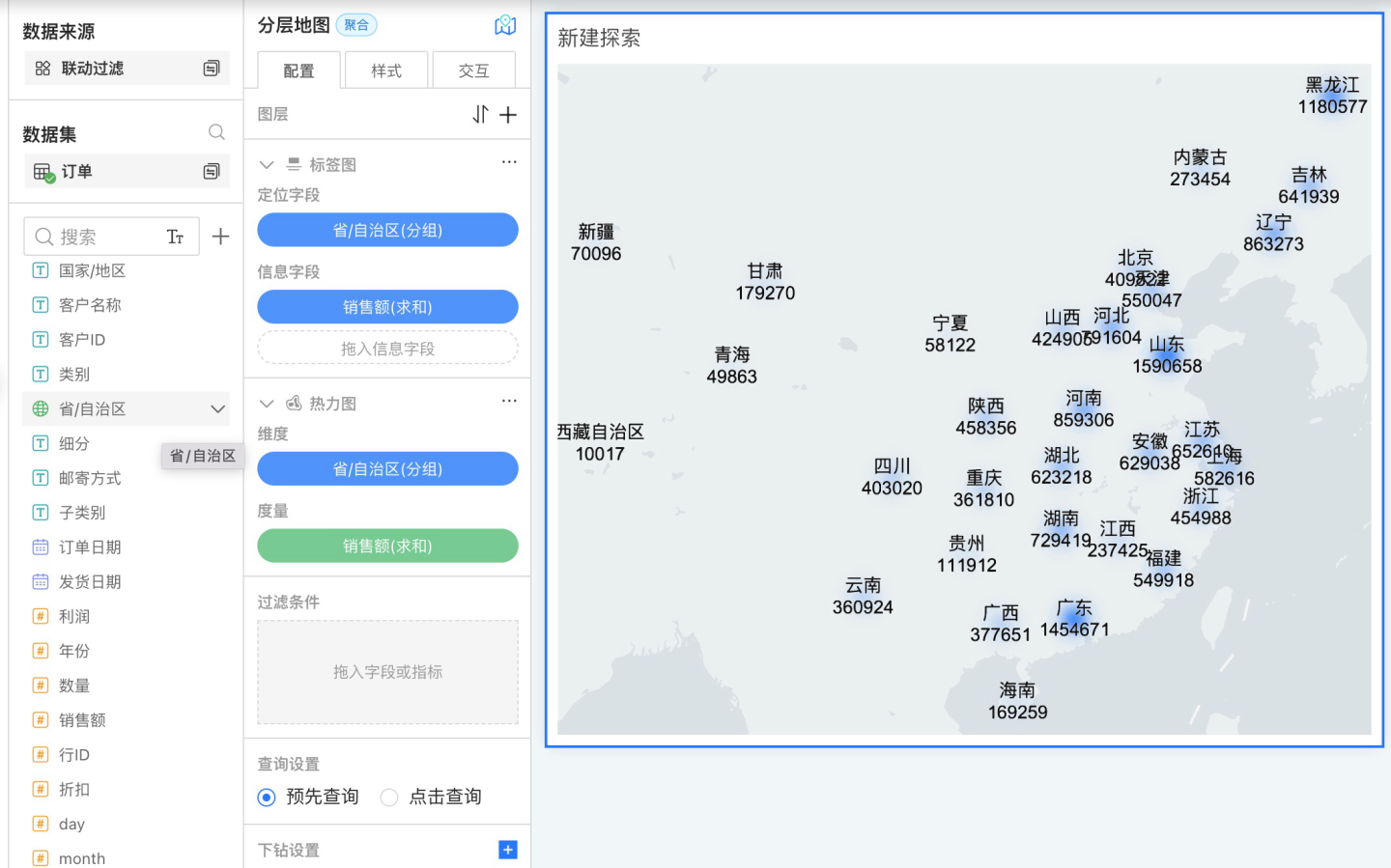This screenshot has width=1391, height=868.
Task: Focus the field 搜索 input box
Action: click(x=111, y=237)
